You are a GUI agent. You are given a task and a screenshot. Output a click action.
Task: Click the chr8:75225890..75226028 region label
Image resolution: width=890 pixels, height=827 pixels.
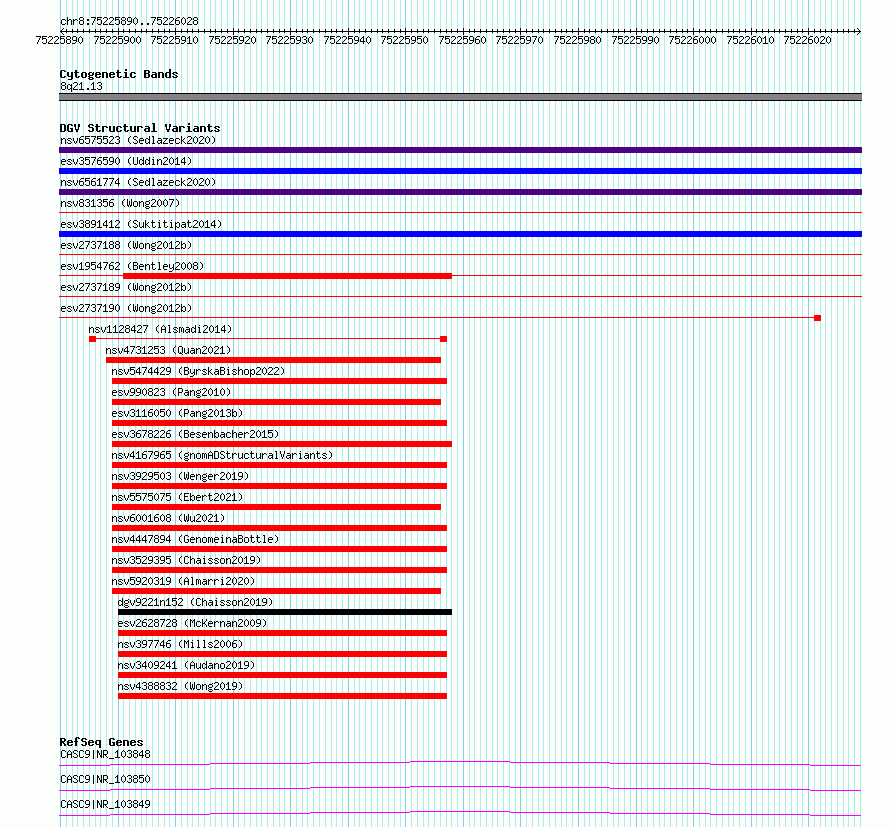(x=129, y=22)
